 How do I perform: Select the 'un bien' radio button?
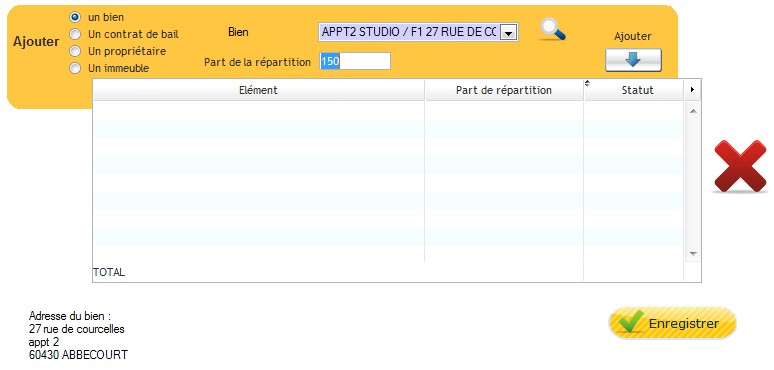[75, 17]
